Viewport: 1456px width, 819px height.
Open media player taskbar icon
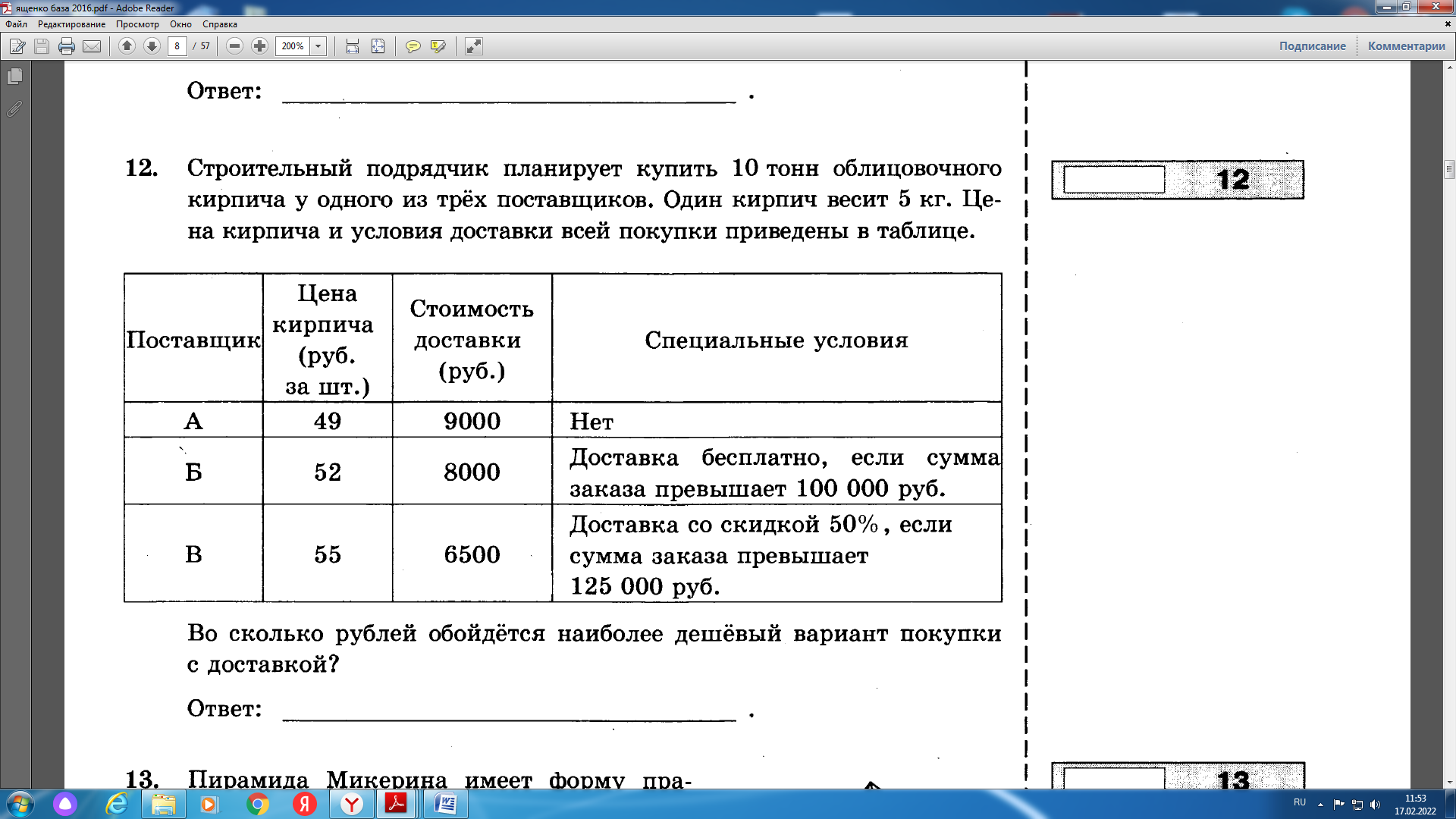[x=209, y=804]
